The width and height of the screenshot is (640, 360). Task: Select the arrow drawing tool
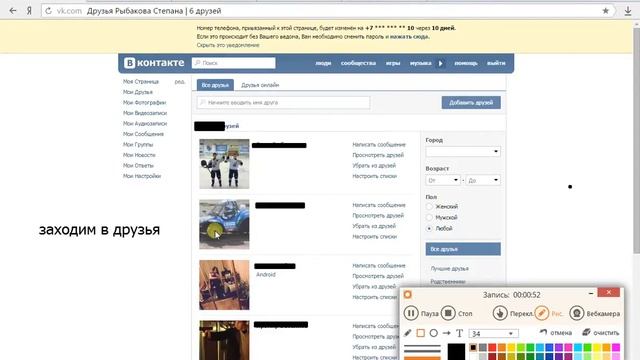(447, 333)
